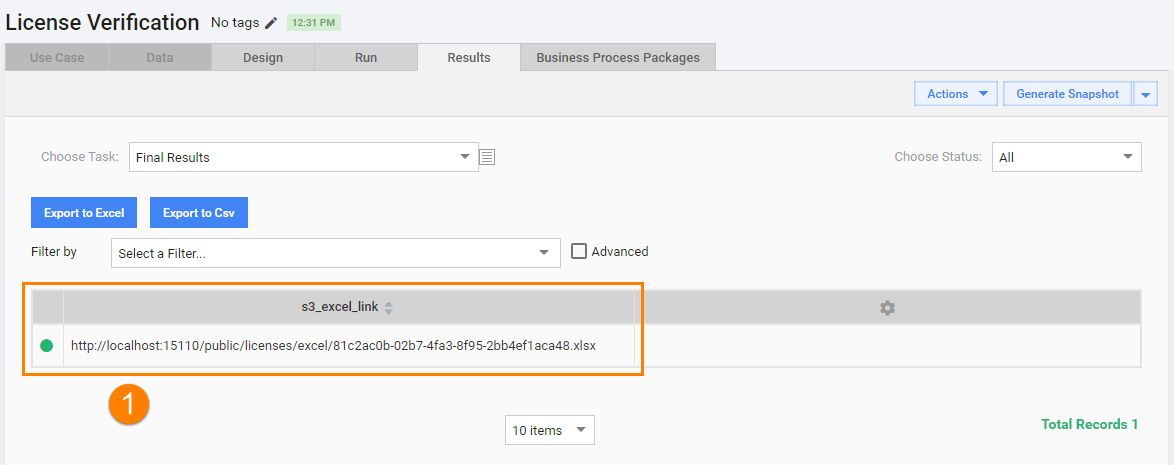Open the Business Process Packages tab
1174x465 pixels.
(618, 58)
